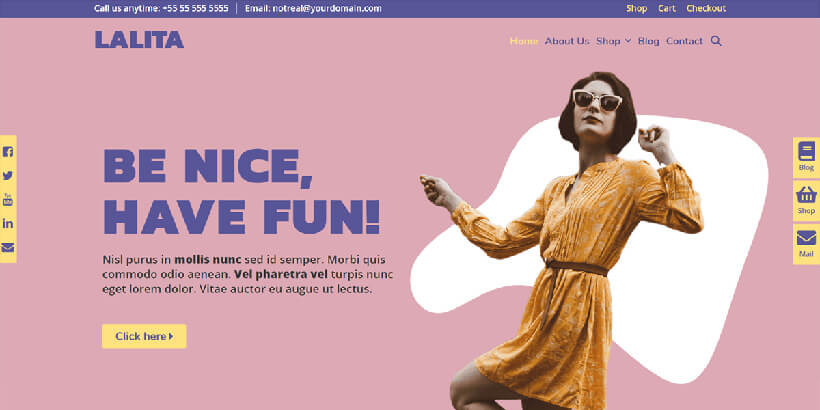This screenshot has width=820, height=410.
Task: Click the email address in top bar
Action: pyautogui.click(x=313, y=9)
